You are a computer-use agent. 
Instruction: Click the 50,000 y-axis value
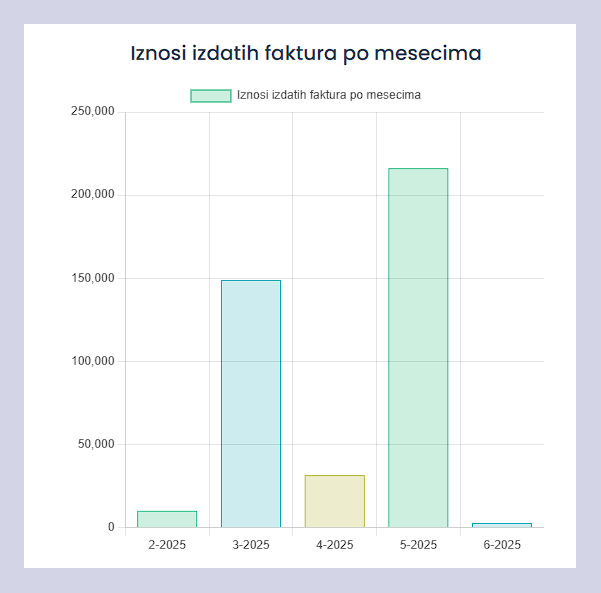coord(96,444)
